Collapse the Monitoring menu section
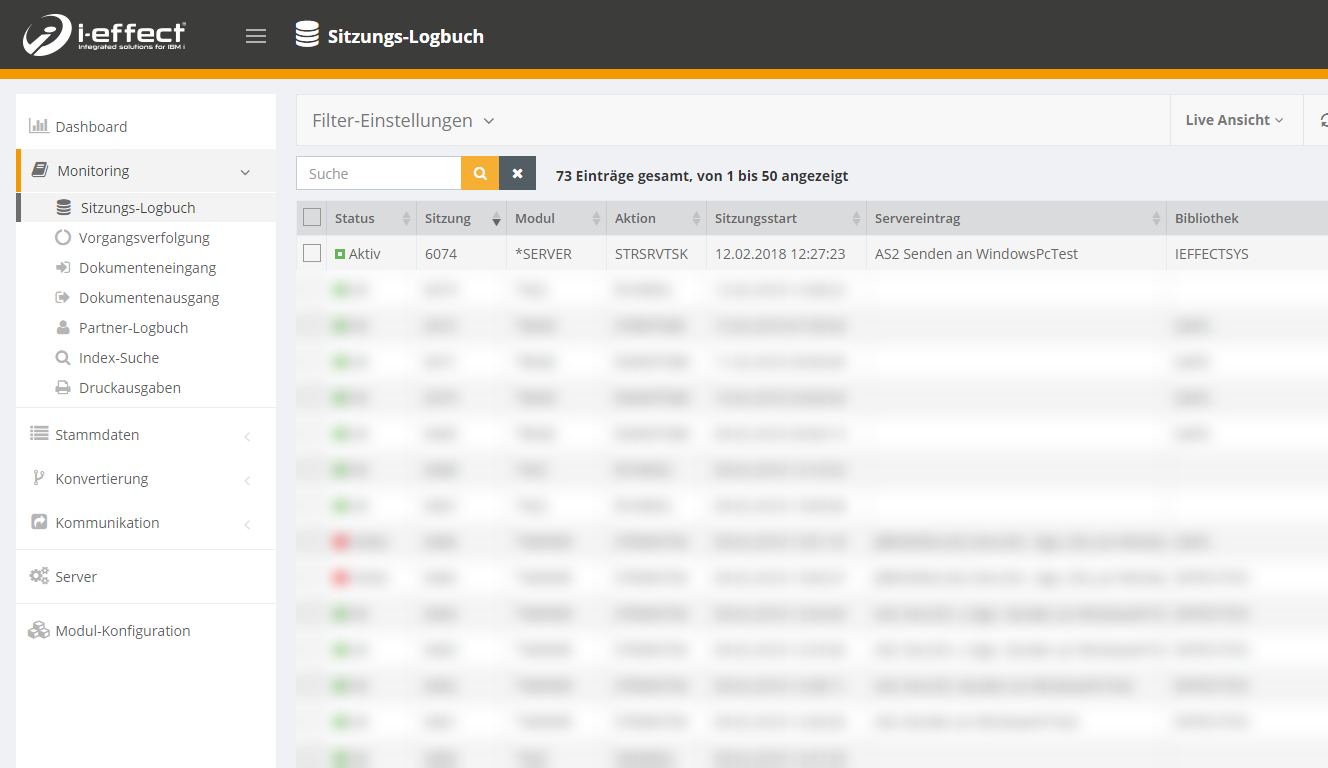Screen dimensions: 1328x768 point(245,172)
